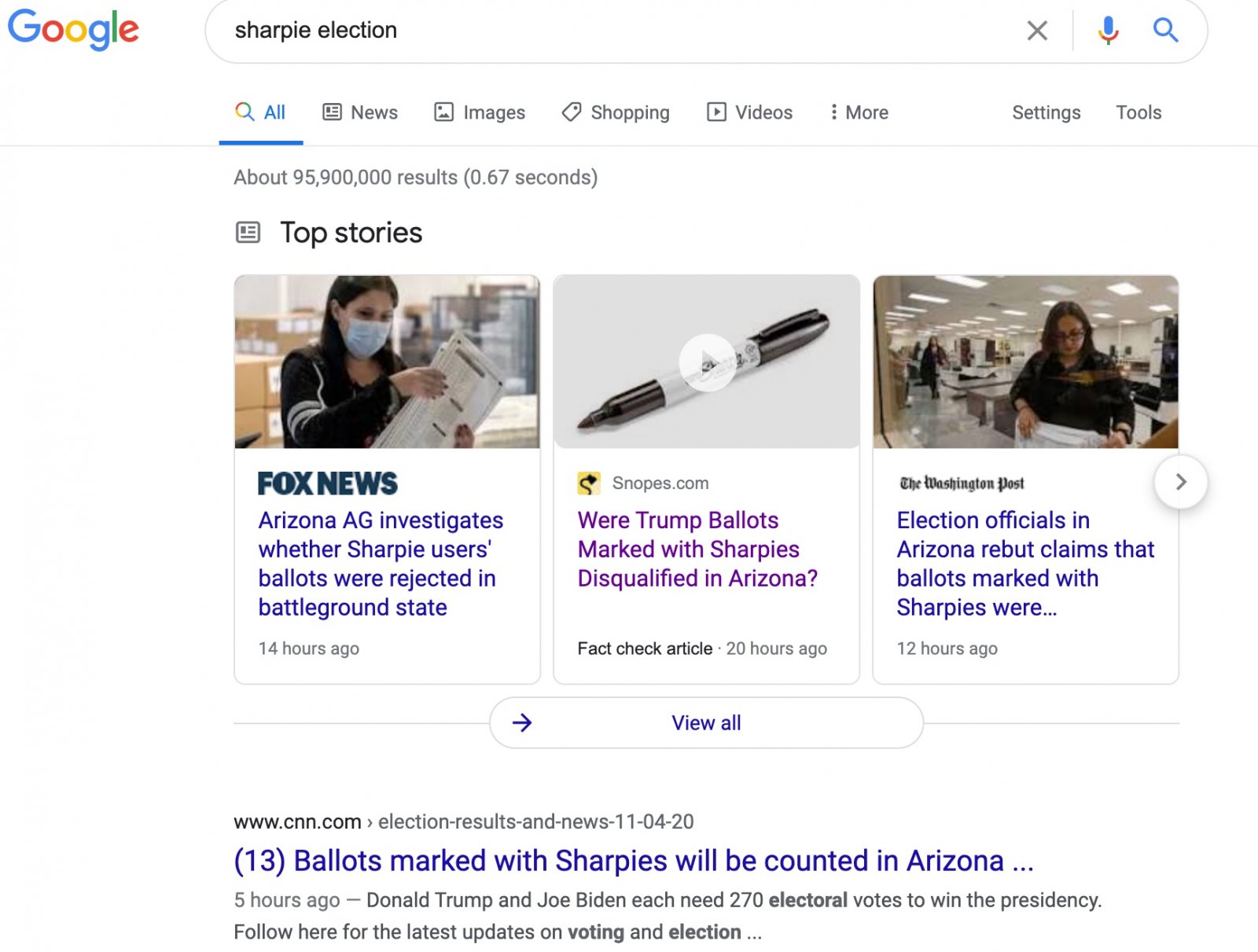Open search Tools
This screenshot has height=952, width=1258.
click(x=1138, y=112)
